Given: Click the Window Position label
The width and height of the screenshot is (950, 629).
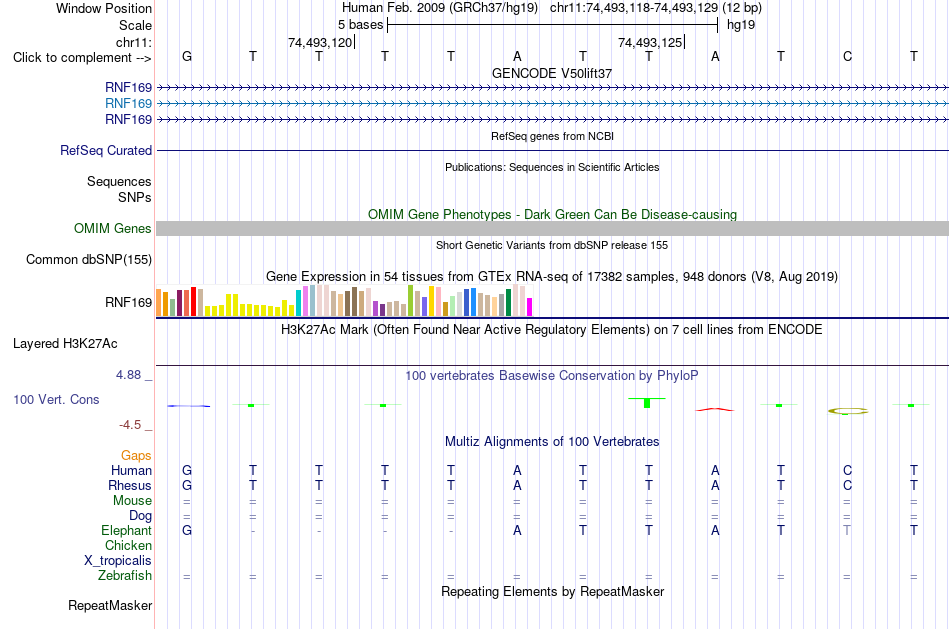Looking at the screenshot, I should (104, 8).
